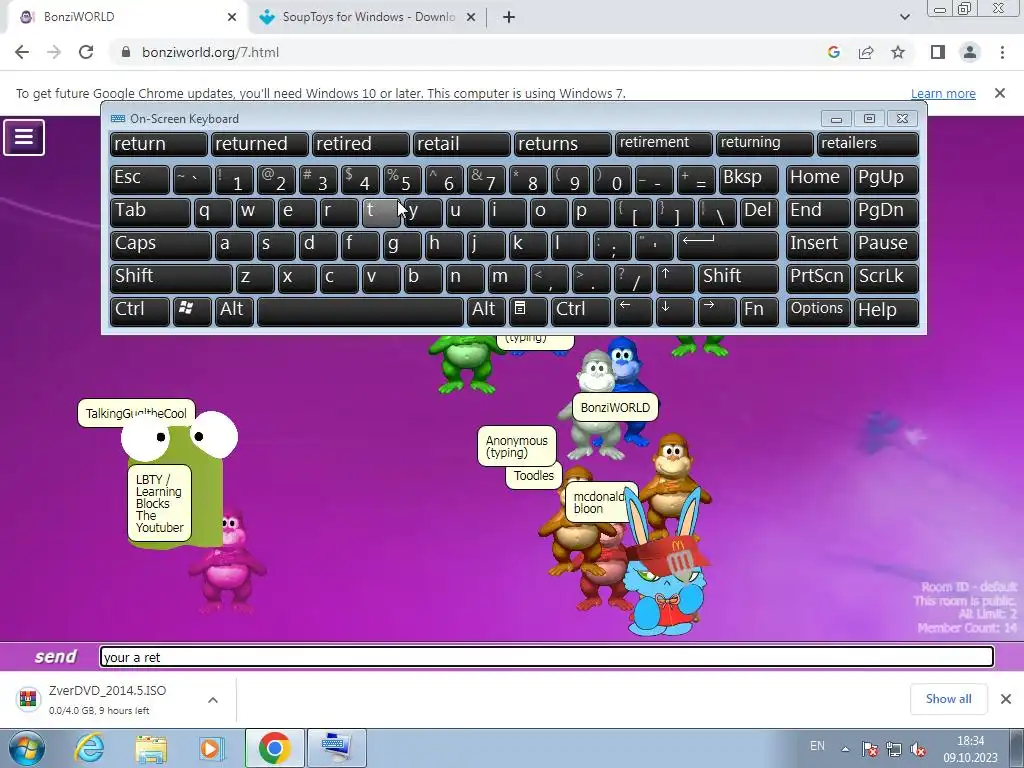Open the Windows Start menu
This screenshot has height=768, width=1024.
[x=27, y=748]
